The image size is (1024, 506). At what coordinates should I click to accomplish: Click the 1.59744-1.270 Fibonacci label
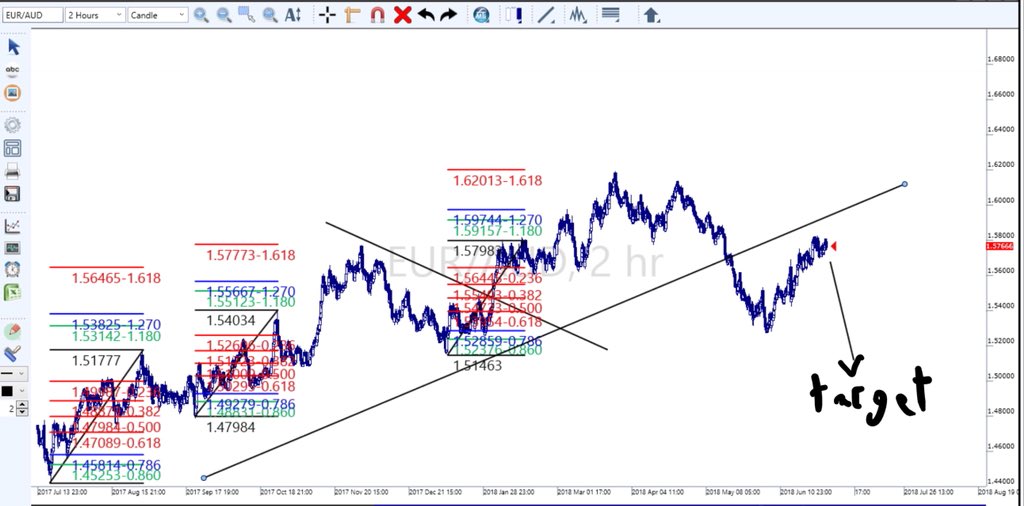click(x=498, y=221)
